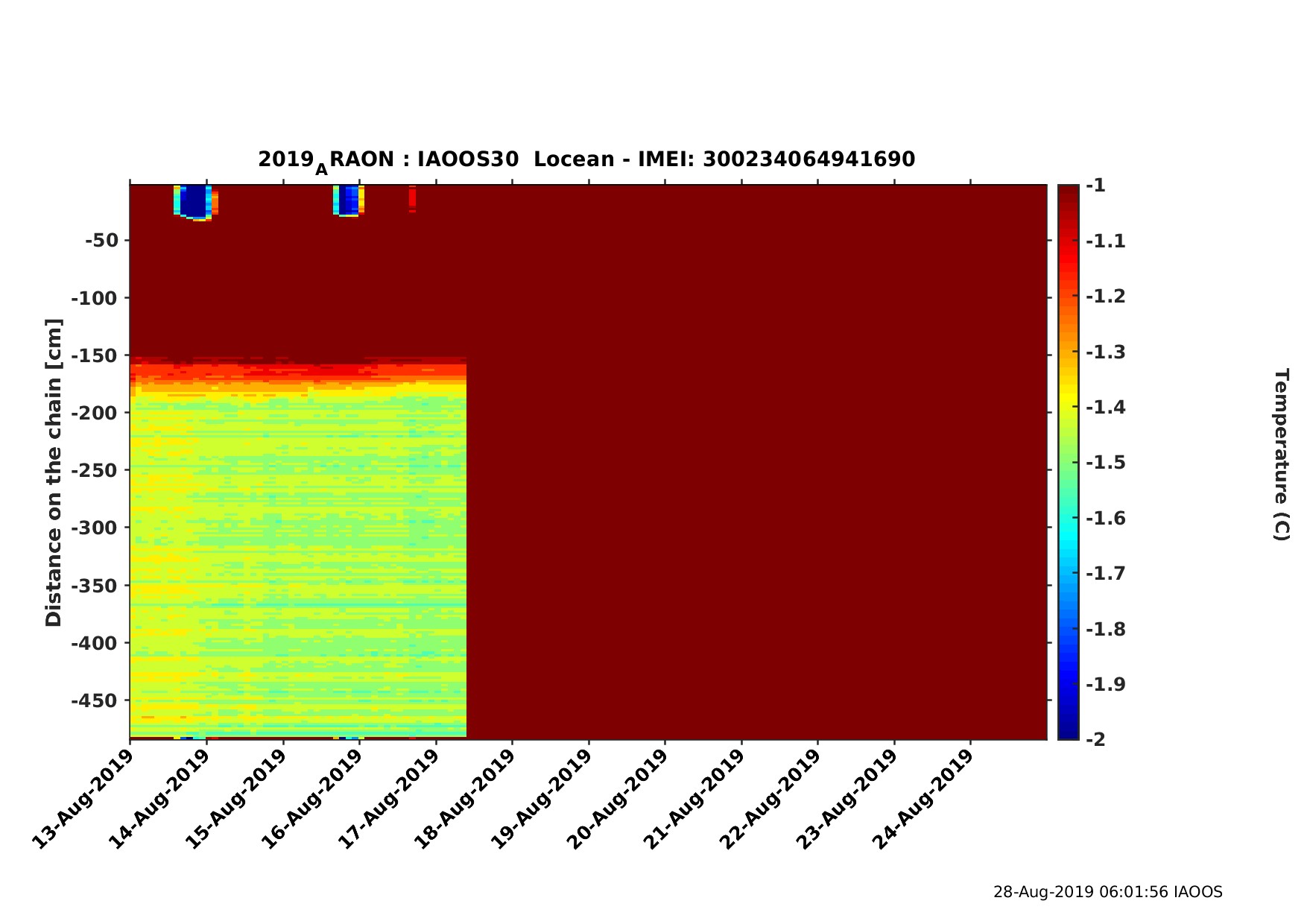Image resolution: width=1307 pixels, height=924 pixels.
Task: Select the 18-Aug-2019 date tick label
Action: pos(466,799)
